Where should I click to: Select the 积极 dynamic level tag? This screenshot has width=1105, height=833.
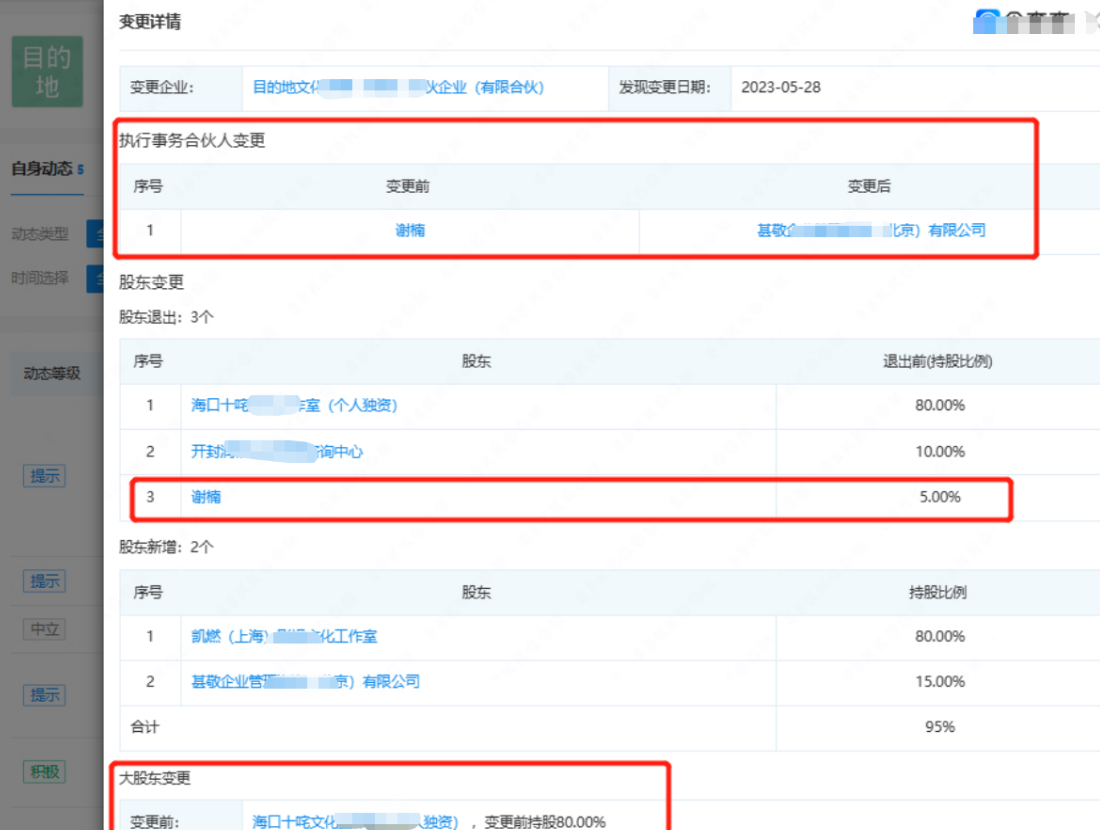pyautogui.click(x=43, y=772)
